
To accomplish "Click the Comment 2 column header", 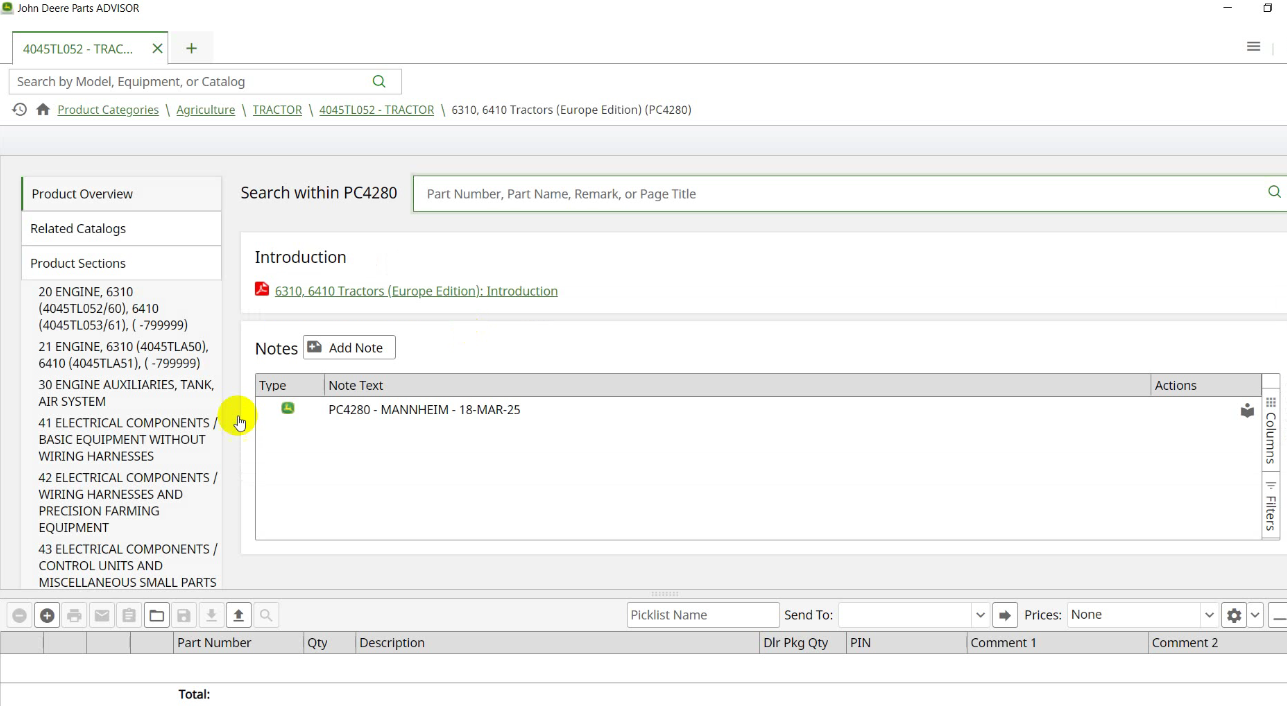I will [1217, 643].
